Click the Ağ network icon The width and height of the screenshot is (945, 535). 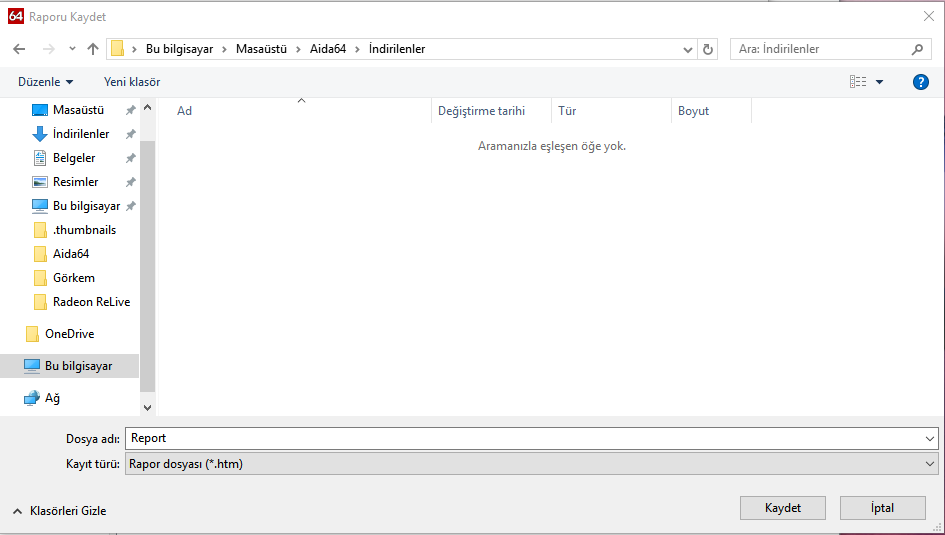point(32,398)
